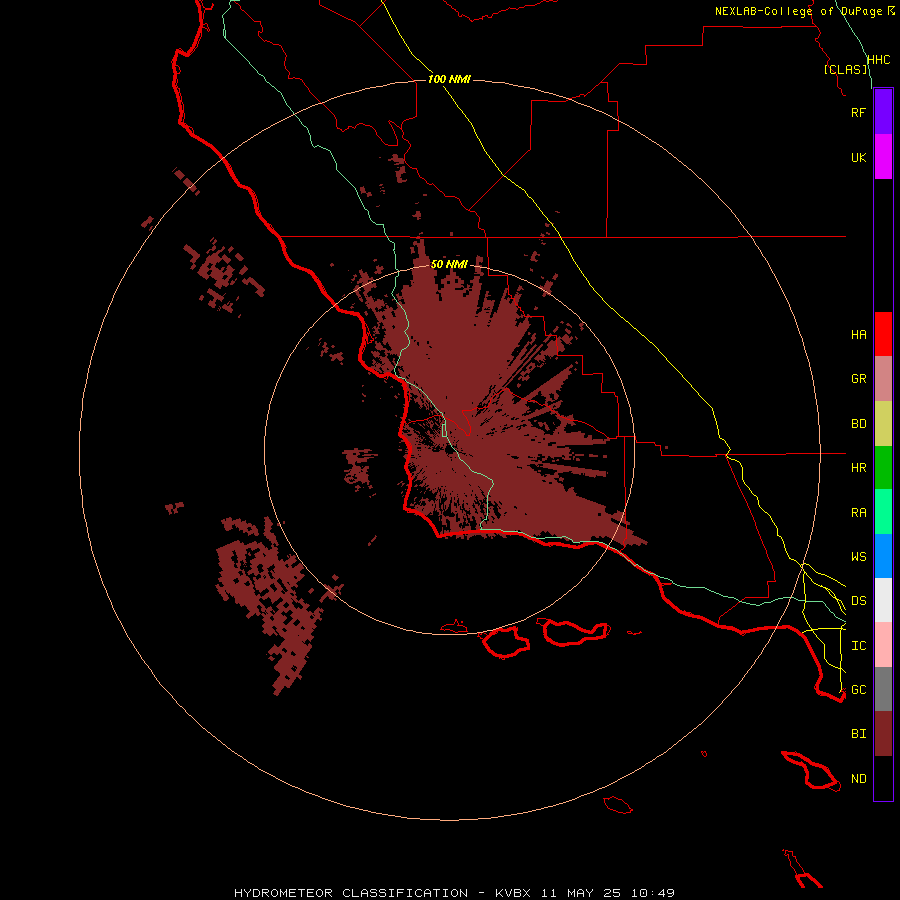This screenshot has width=900, height=900.
Task: Click the [CLAS] units label
Action: 845,69
